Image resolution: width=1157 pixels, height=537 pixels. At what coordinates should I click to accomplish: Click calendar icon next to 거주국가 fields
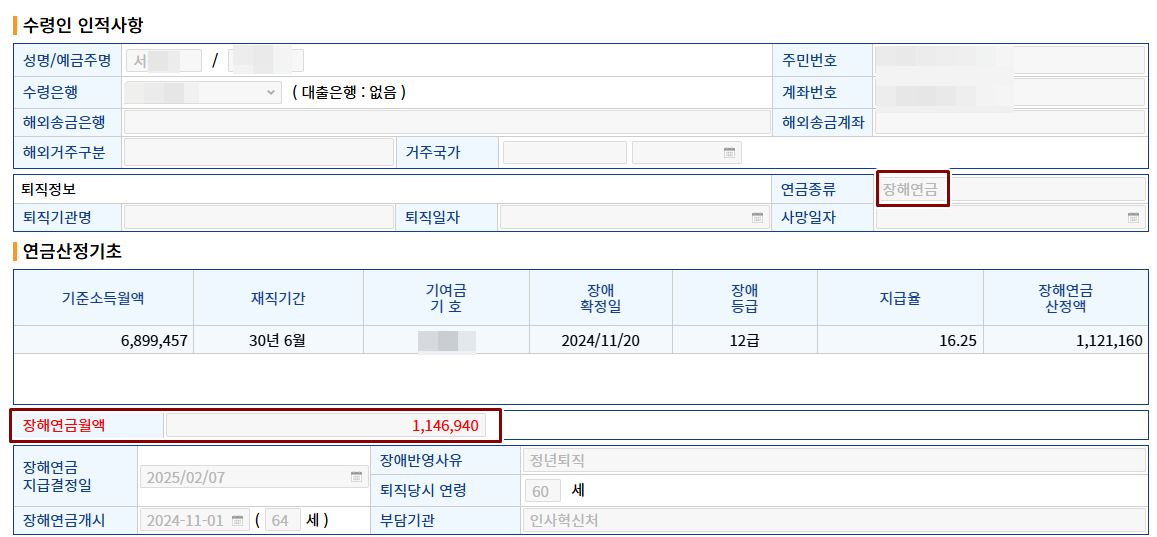click(729, 153)
